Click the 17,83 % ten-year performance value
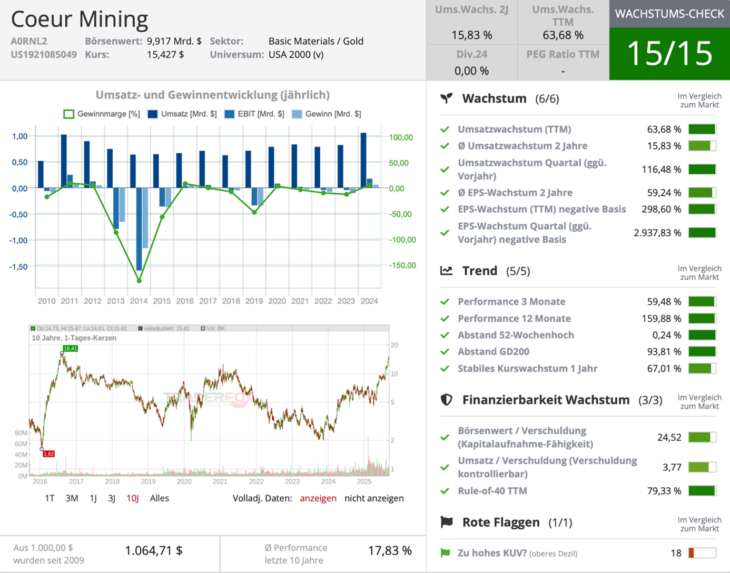Screen dimensions: 730x573 coord(390,551)
